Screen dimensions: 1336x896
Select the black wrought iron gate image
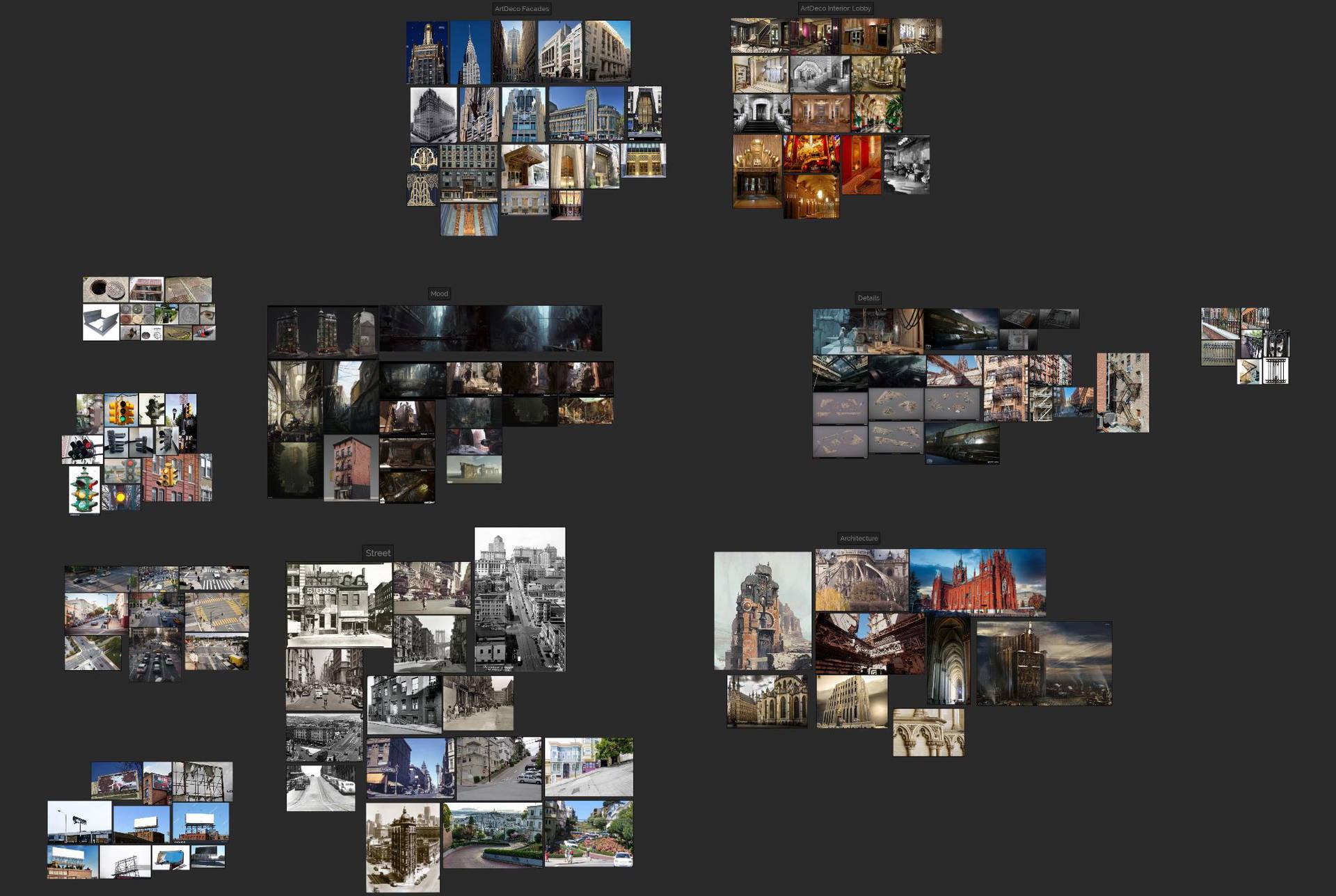pyautogui.click(x=1275, y=371)
